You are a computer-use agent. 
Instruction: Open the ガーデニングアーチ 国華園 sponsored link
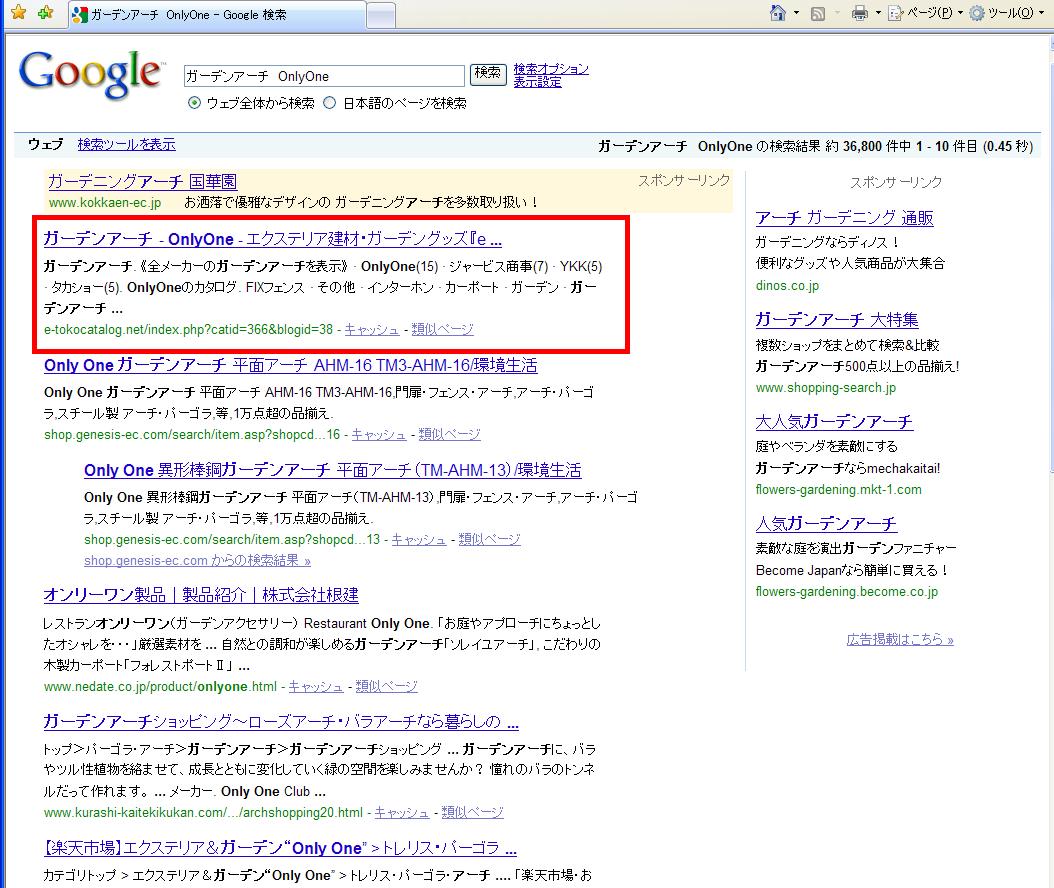(x=142, y=181)
